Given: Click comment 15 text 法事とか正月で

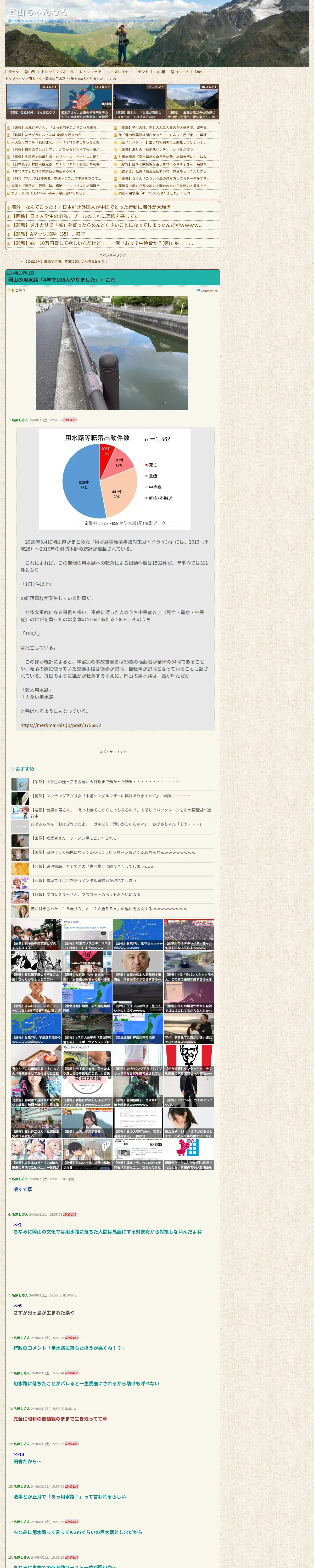Looking at the screenshot, I should point(70,1497).
